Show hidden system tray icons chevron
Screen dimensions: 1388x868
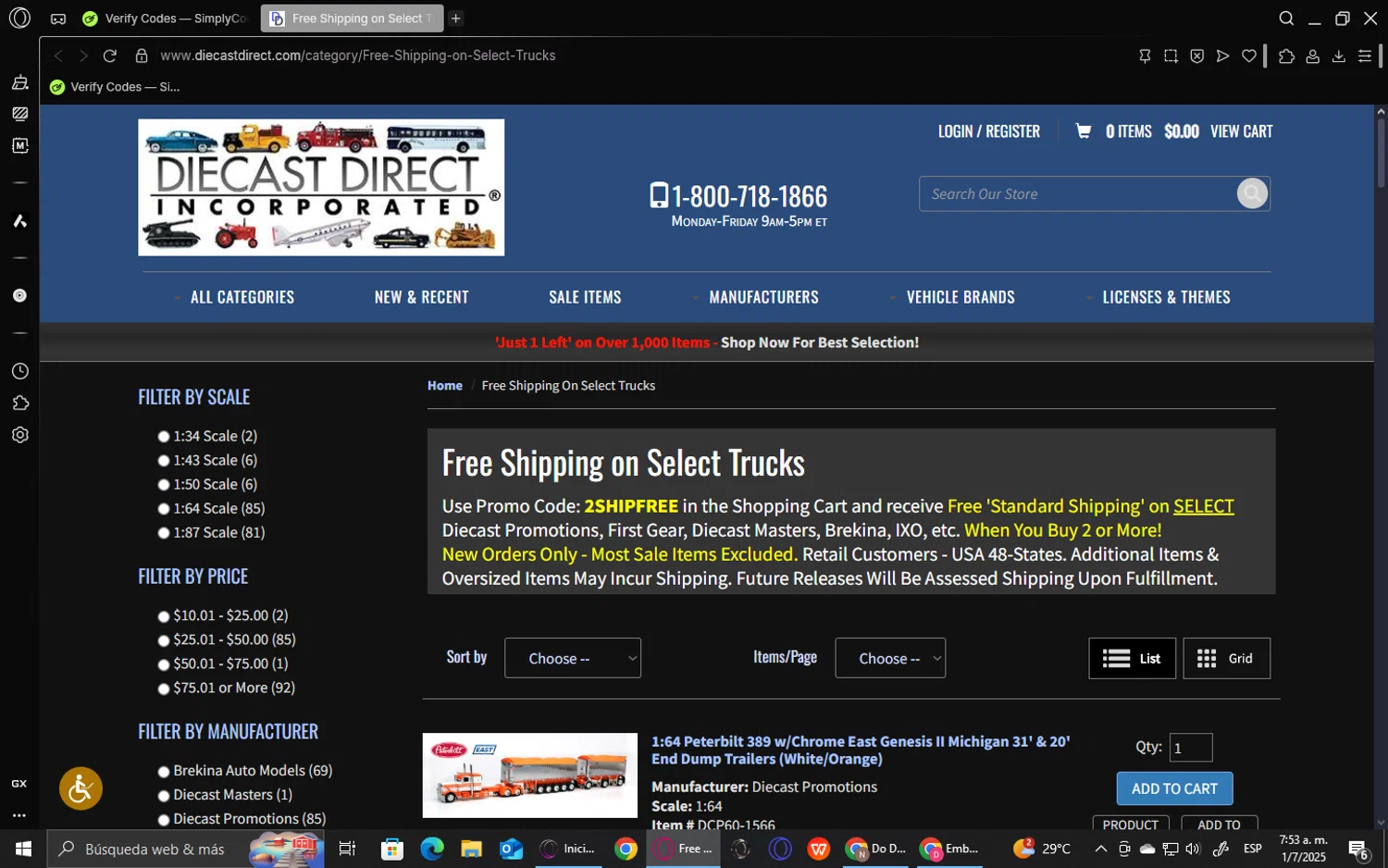(1100, 849)
